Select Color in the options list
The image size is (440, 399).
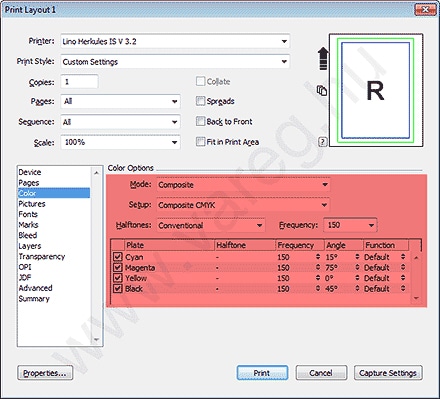(x=54, y=193)
